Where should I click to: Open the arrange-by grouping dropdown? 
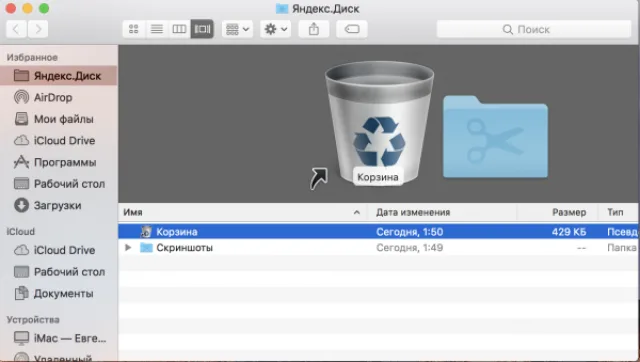click(x=238, y=29)
